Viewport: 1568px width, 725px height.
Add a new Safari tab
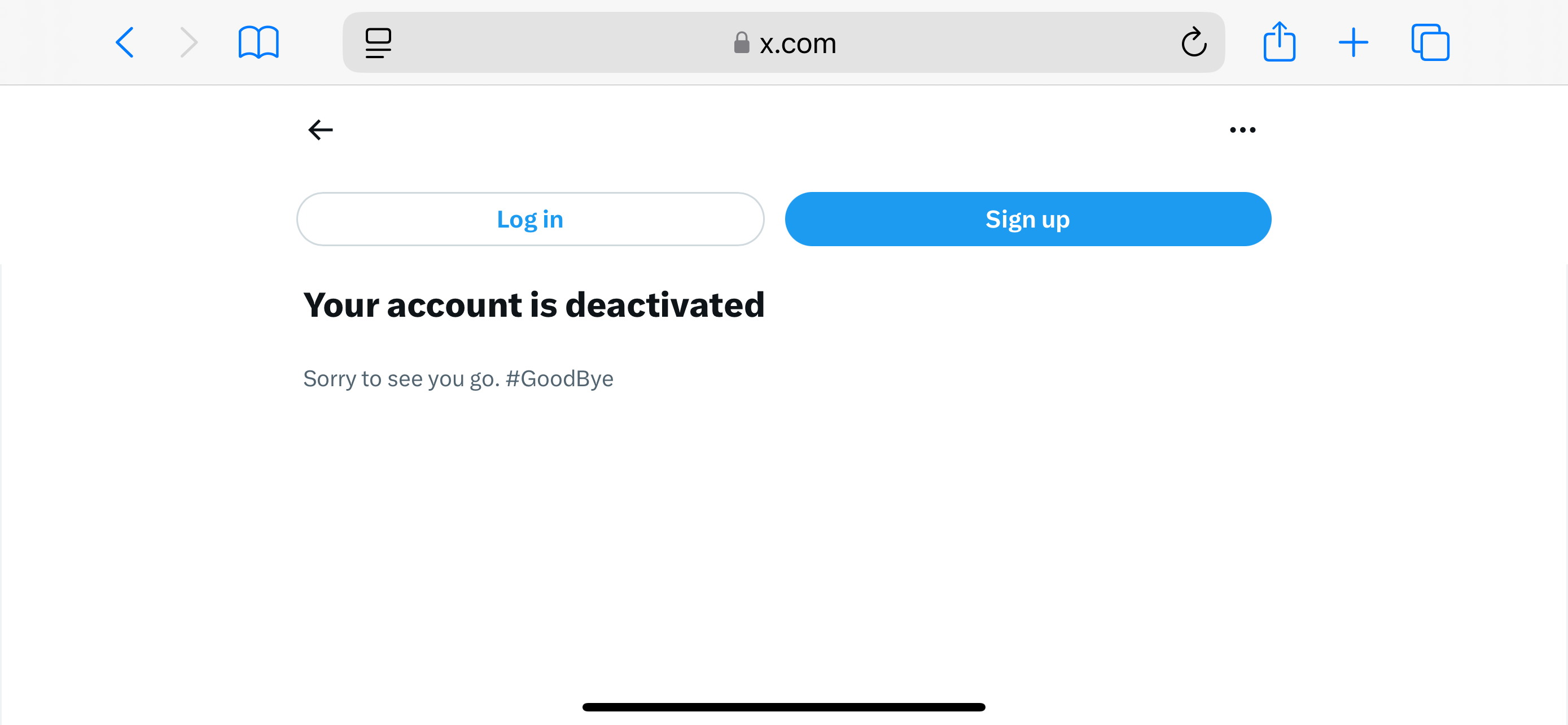click(x=1353, y=42)
